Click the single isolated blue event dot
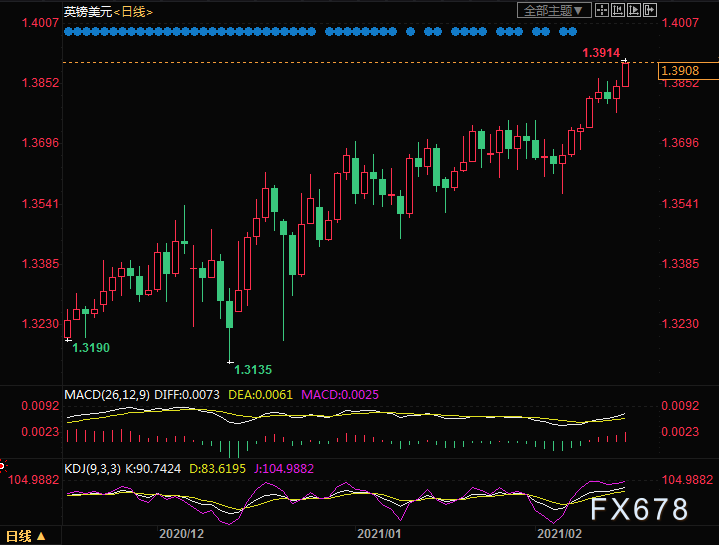The height and width of the screenshot is (545, 719). tap(410, 32)
